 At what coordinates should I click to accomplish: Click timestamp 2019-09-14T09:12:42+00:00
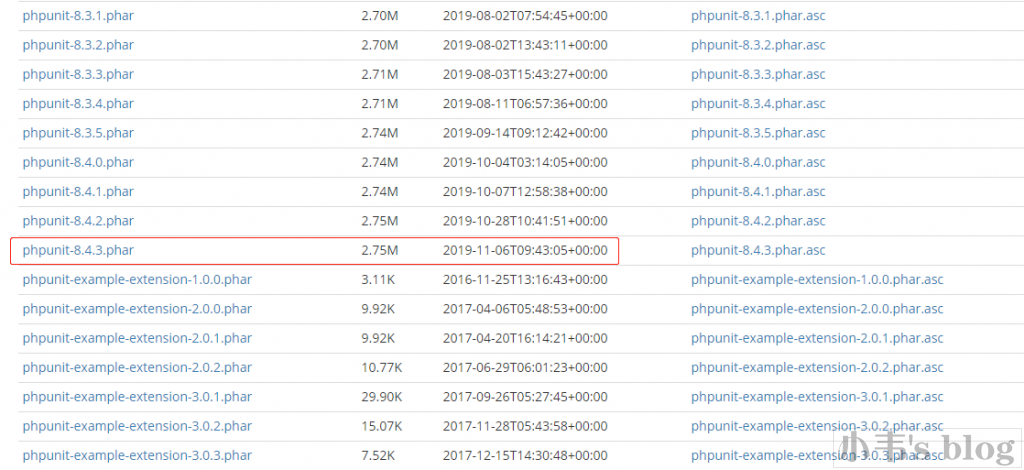(525, 133)
